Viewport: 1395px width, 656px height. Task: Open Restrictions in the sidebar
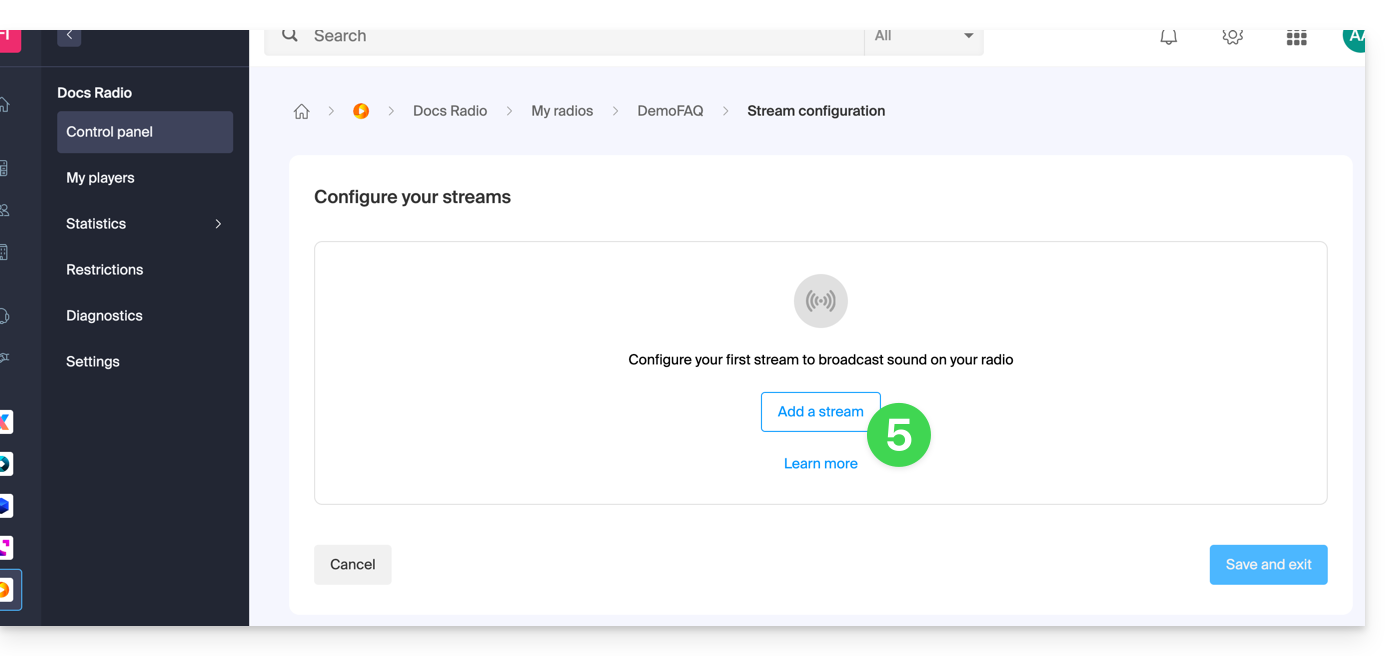pos(105,270)
